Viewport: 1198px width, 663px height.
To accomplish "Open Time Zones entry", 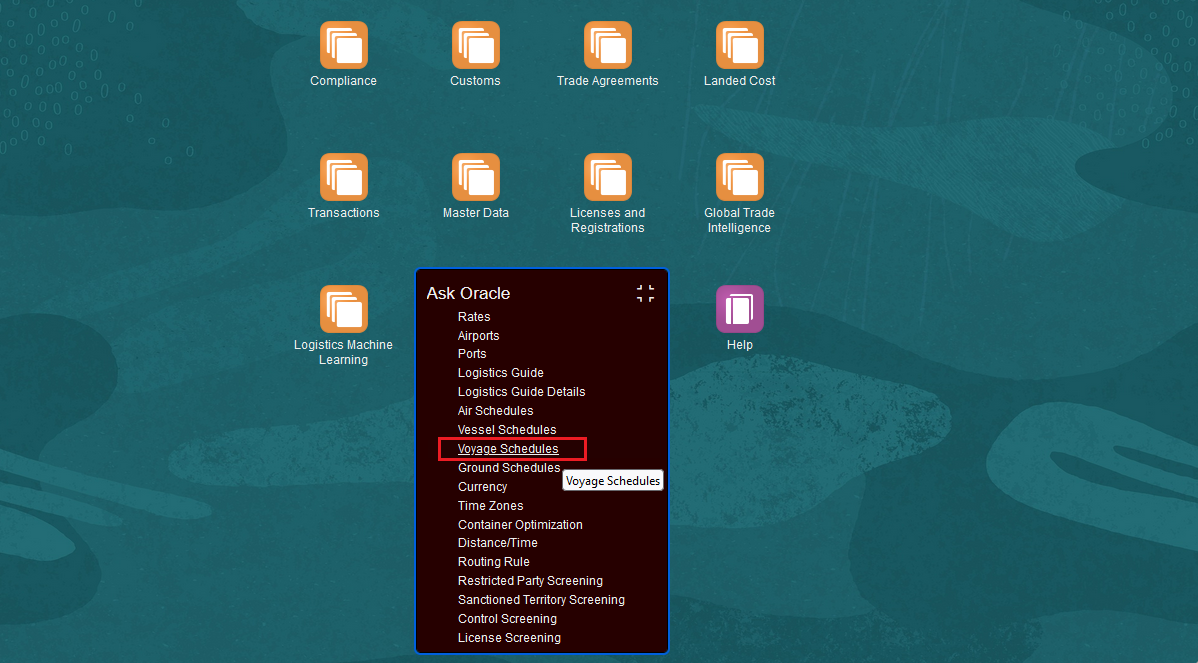I will pos(491,506).
